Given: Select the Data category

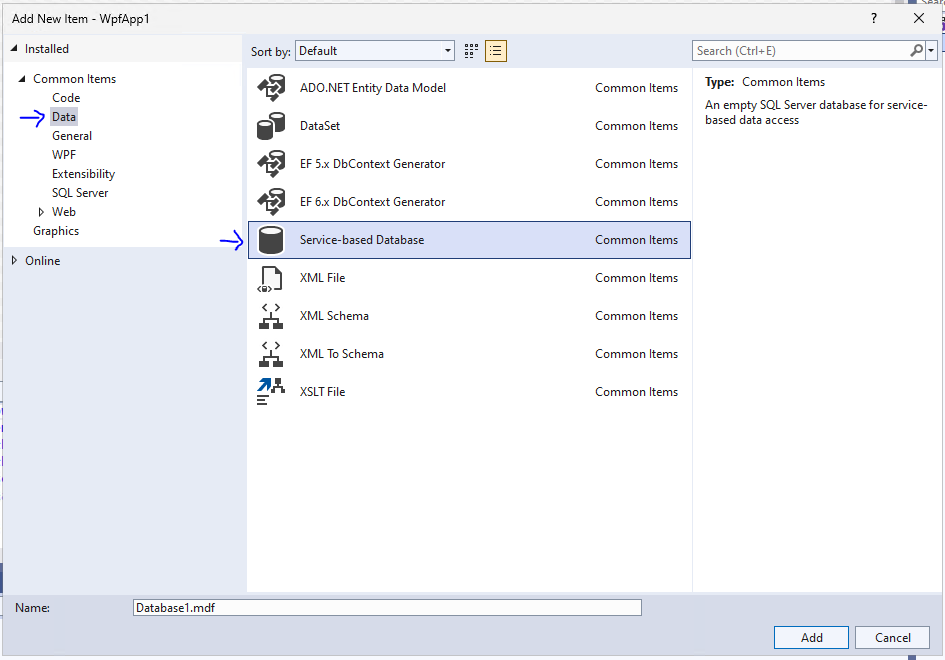Looking at the screenshot, I should 63,117.
